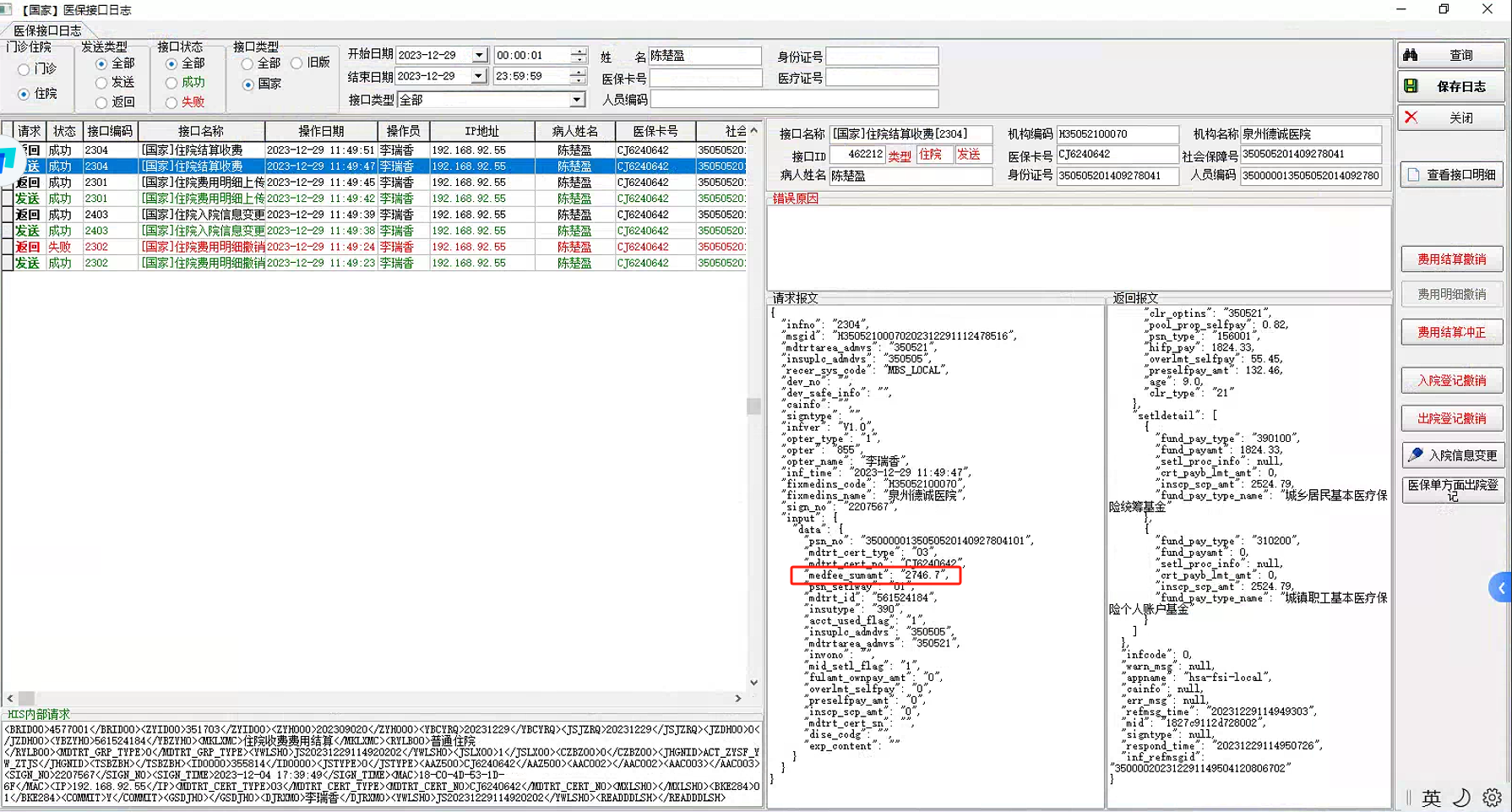Click the blue side-panel arrow at right edge
The width and height of the screenshot is (1512, 812).
[x=1501, y=587]
